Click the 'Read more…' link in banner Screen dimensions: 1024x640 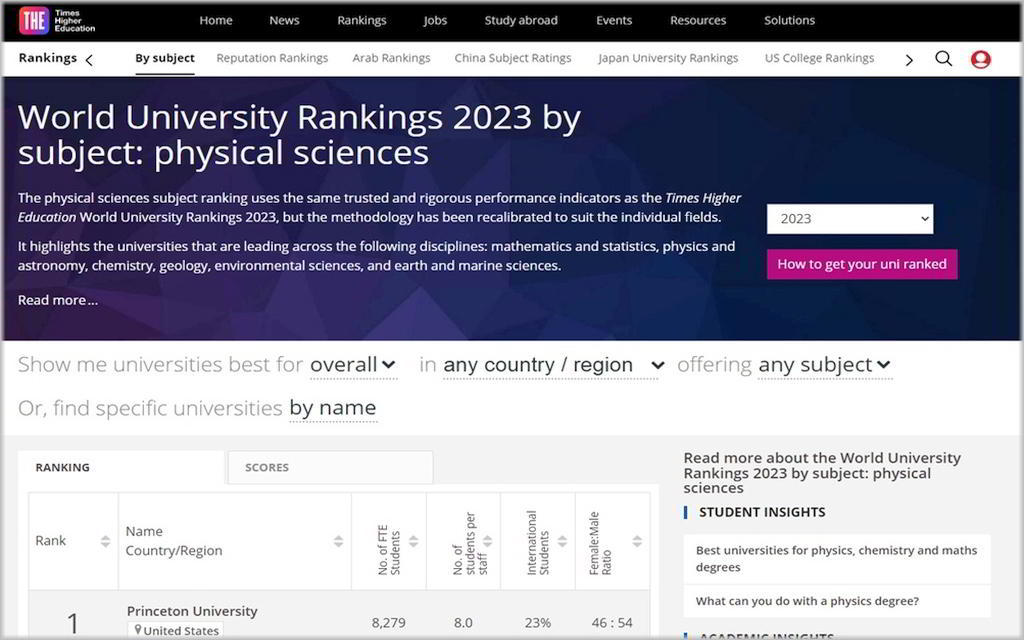coord(57,300)
